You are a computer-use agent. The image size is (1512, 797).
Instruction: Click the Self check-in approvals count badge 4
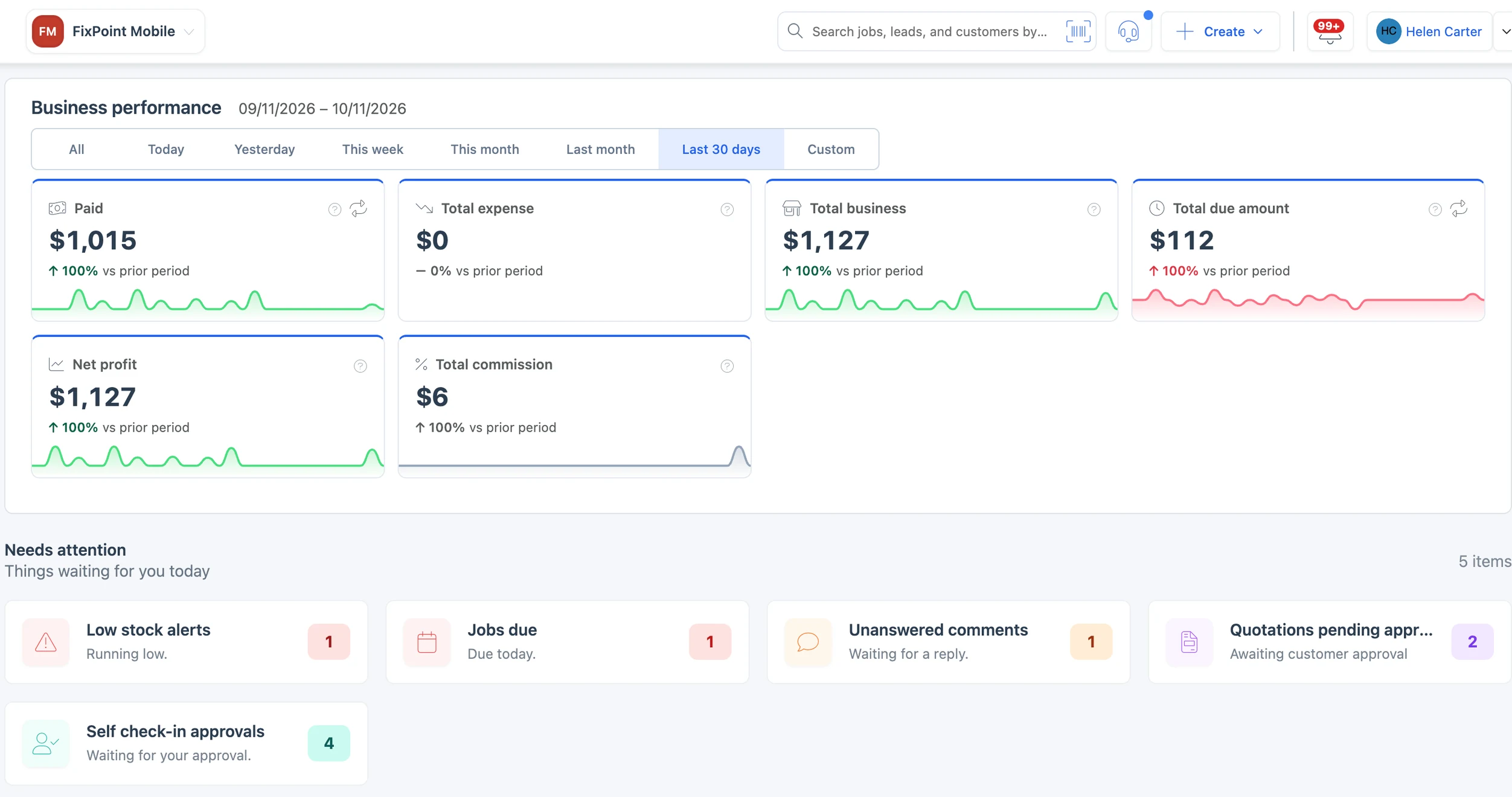[329, 743]
